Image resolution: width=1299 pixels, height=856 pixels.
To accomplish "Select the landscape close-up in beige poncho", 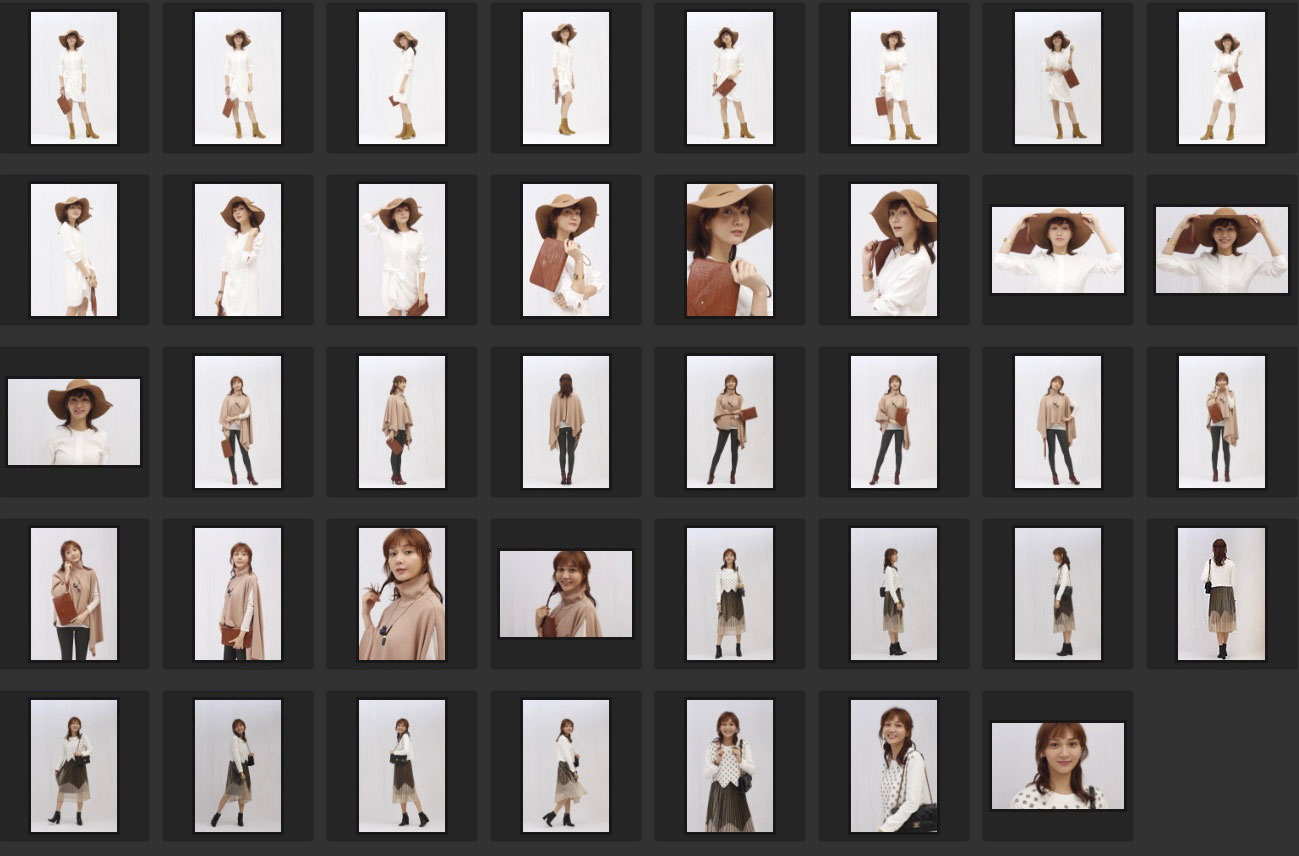I will (565, 593).
